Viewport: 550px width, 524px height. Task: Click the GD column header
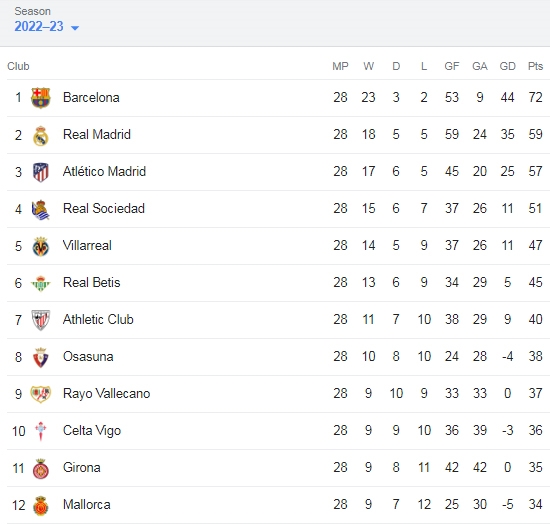coord(507,66)
